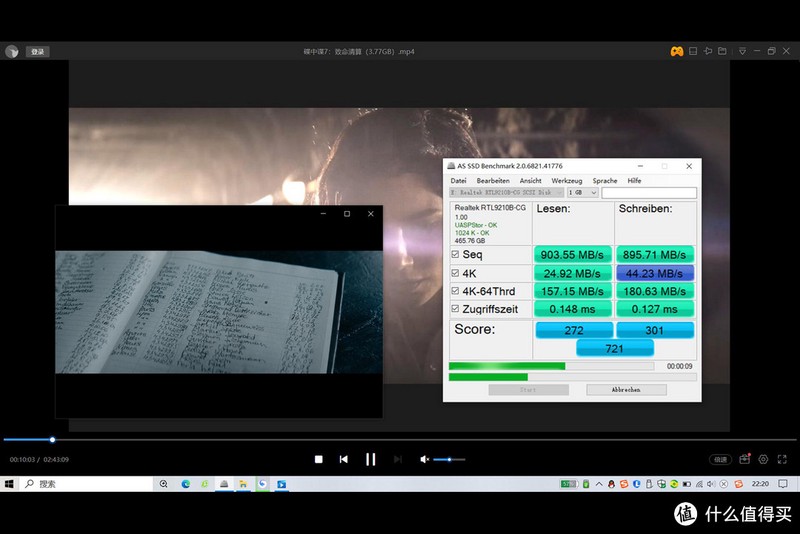Open the Werkzeug menu in AS SSD
The width and height of the screenshot is (800, 534).
(x=567, y=181)
